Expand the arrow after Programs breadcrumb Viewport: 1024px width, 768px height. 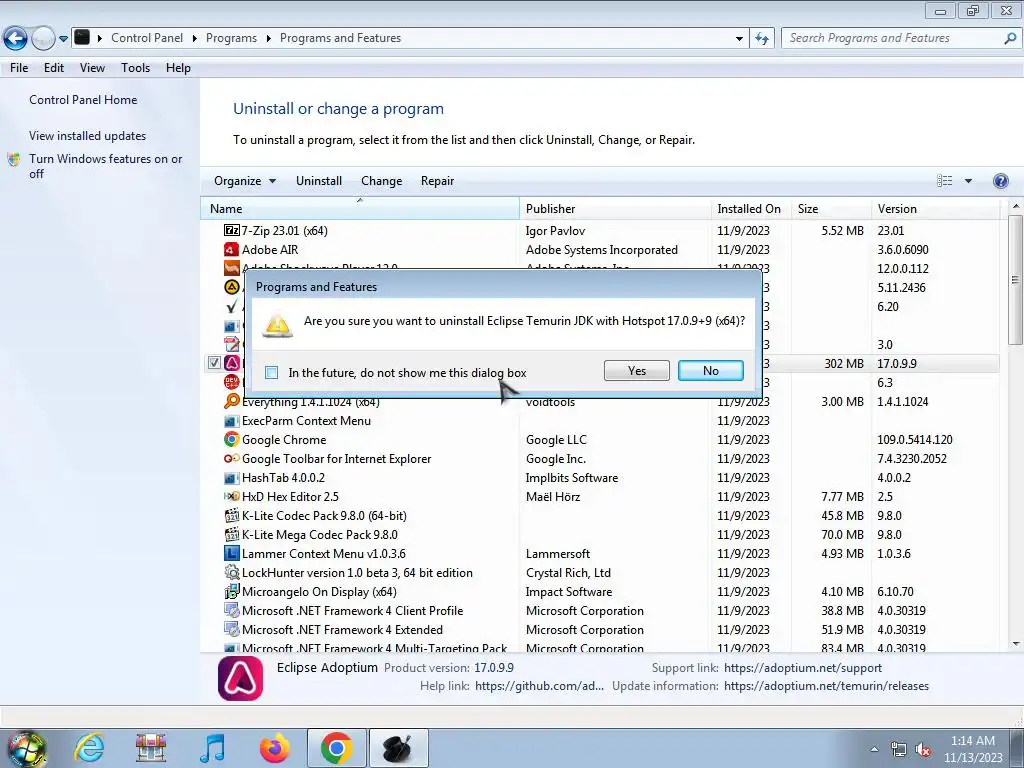268,39
